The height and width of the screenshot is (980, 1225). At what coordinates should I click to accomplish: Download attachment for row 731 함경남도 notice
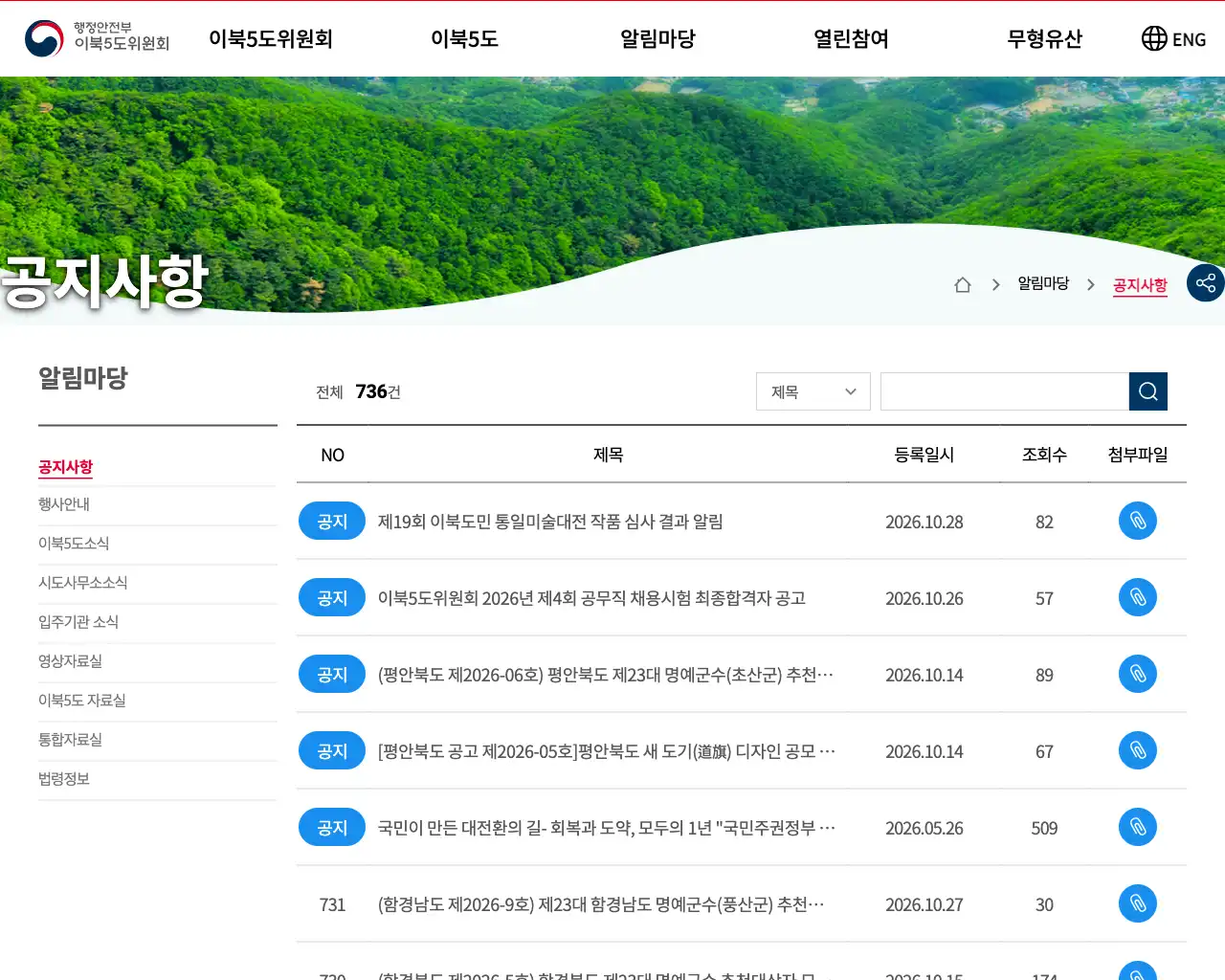coord(1138,903)
